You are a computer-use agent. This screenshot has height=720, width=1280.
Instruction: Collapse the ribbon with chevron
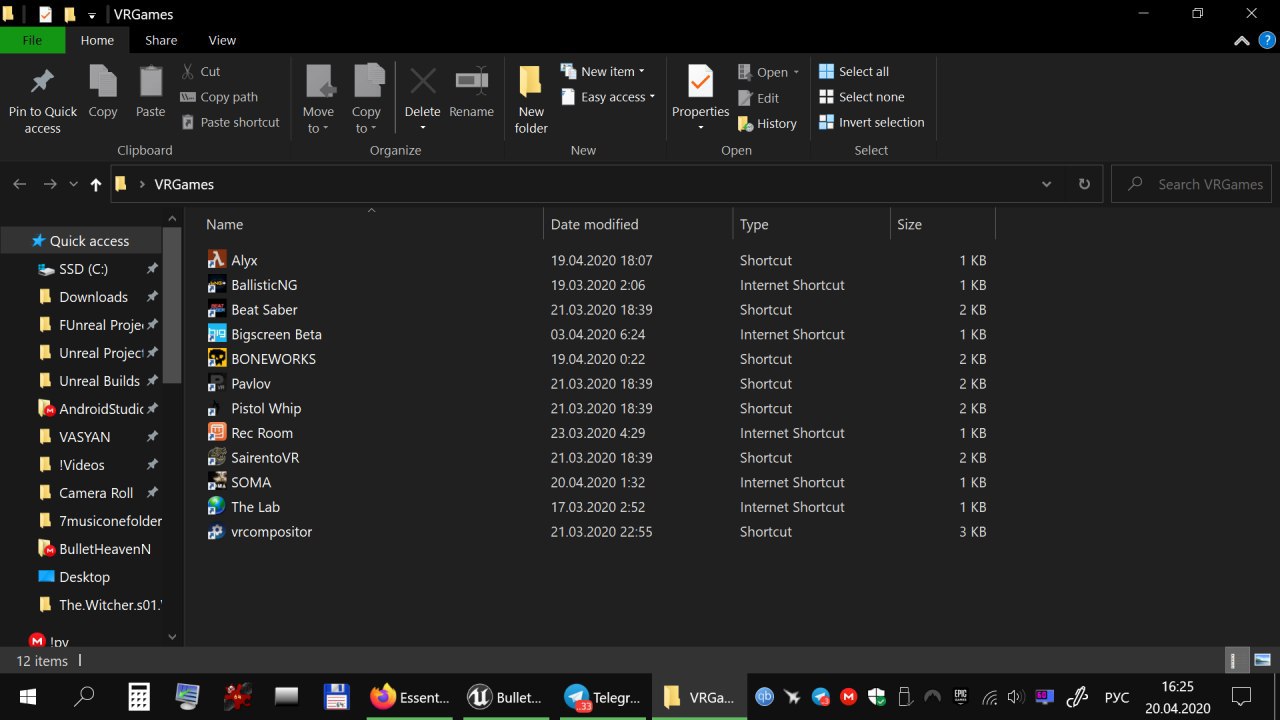[1241, 41]
